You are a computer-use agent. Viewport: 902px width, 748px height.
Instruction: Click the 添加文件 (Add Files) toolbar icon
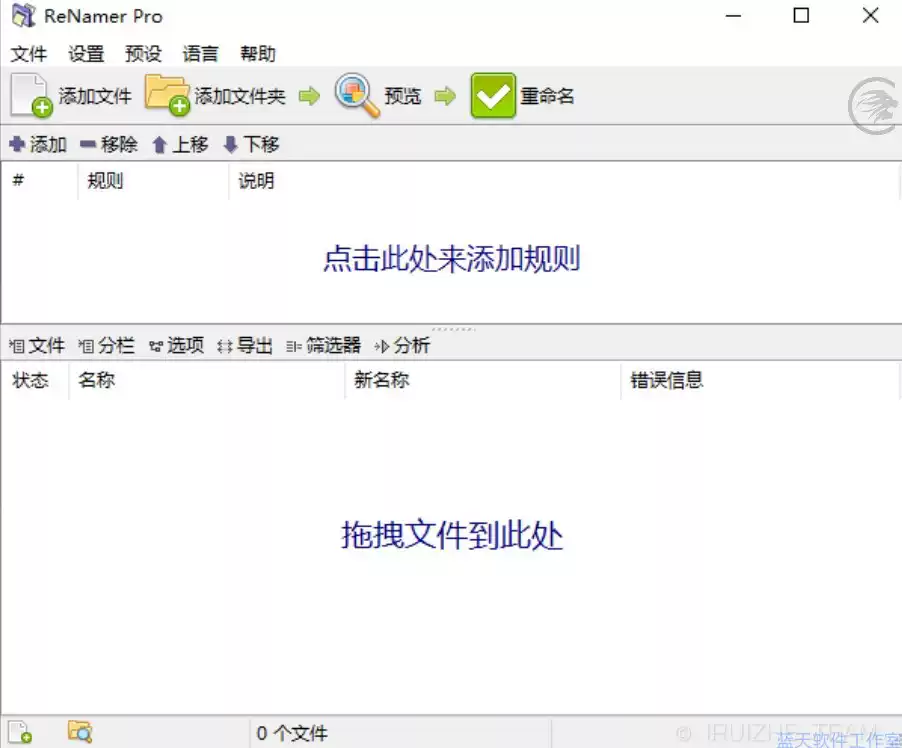30,95
